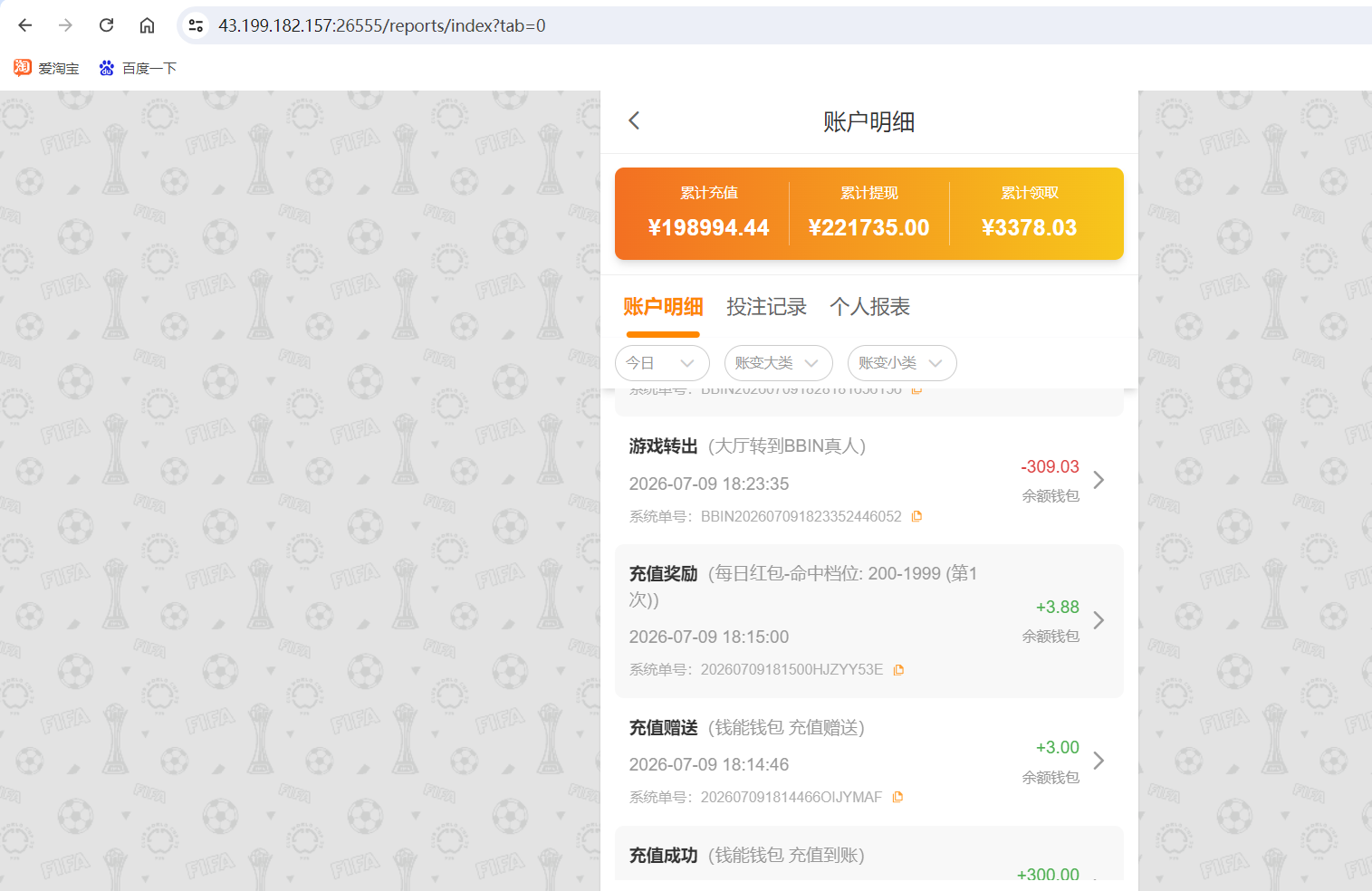Open the 账变小类 filter dropdown
This screenshot has width=1372, height=891.
(x=902, y=363)
